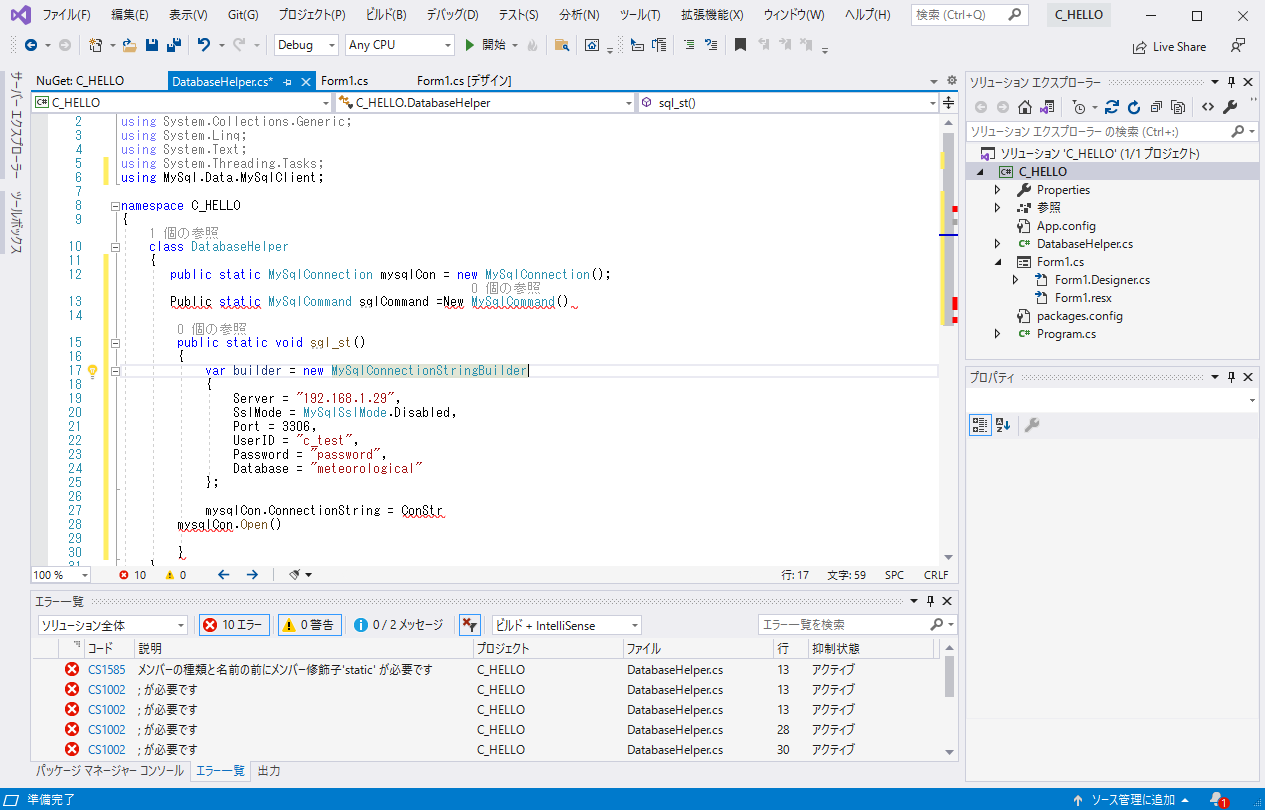
Task: Open Properties wrench icon in Solution Explorer
Action: (1230, 107)
